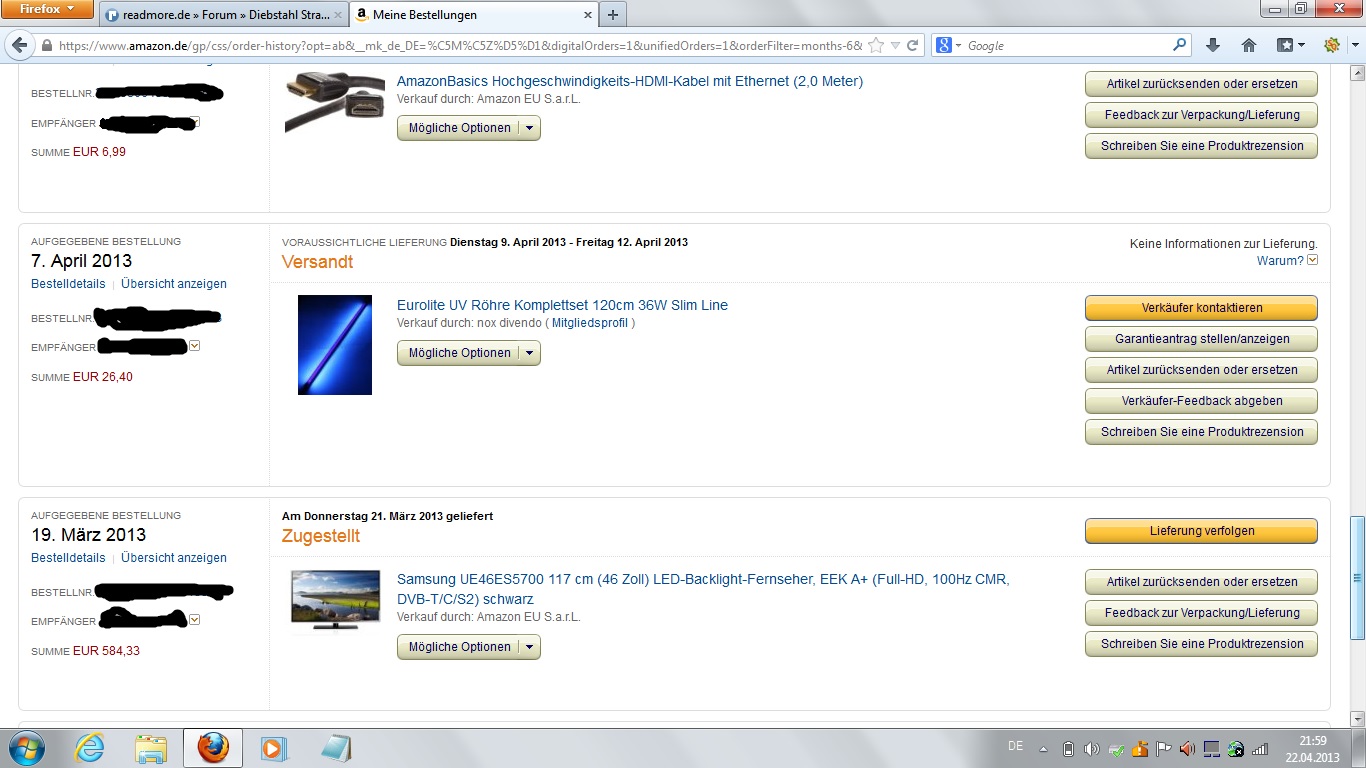1366x768 pixels.
Task: Go back with the browser back arrow
Action: 18,45
